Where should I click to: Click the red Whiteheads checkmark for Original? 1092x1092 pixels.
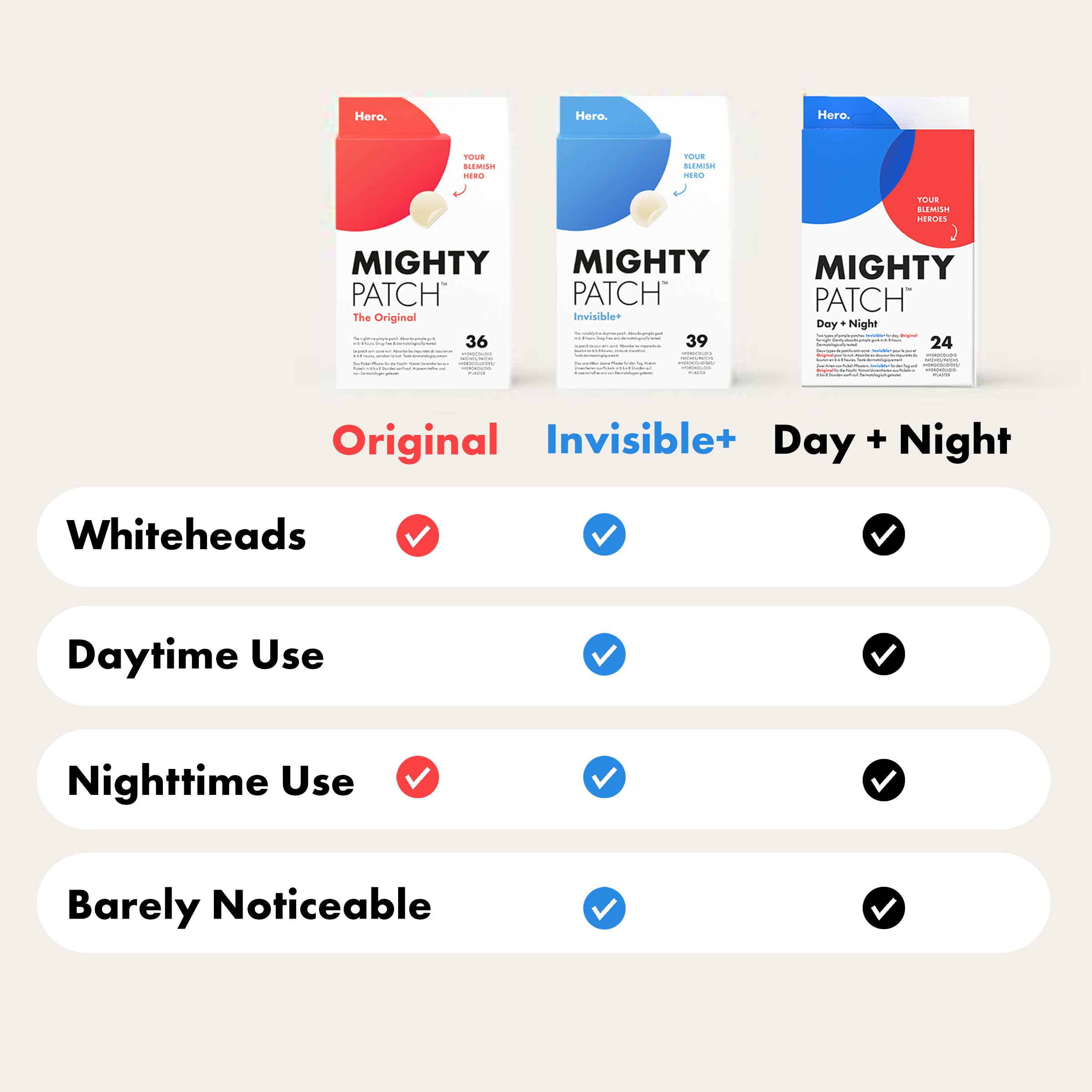(x=417, y=535)
